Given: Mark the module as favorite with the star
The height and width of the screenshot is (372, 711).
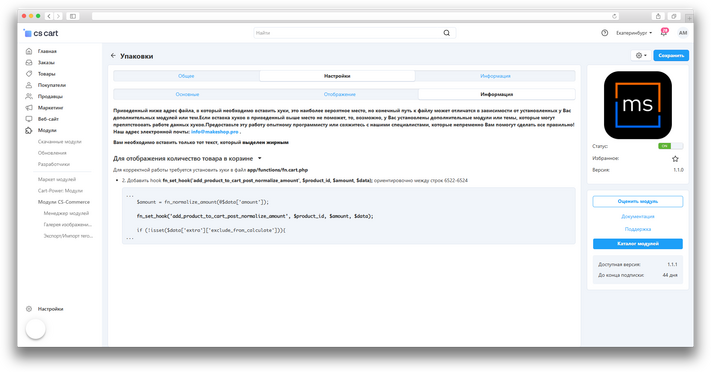Looking at the screenshot, I should tap(675, 159).
